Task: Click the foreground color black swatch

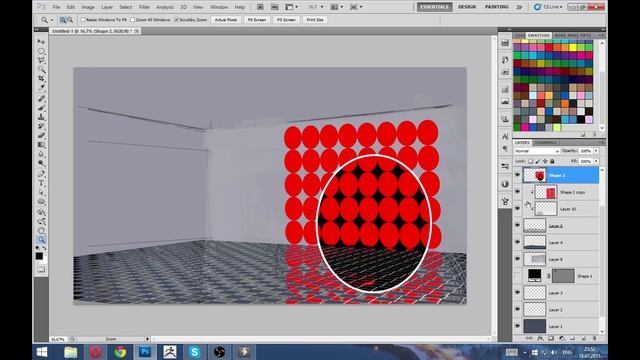Action: click(39, 256)
